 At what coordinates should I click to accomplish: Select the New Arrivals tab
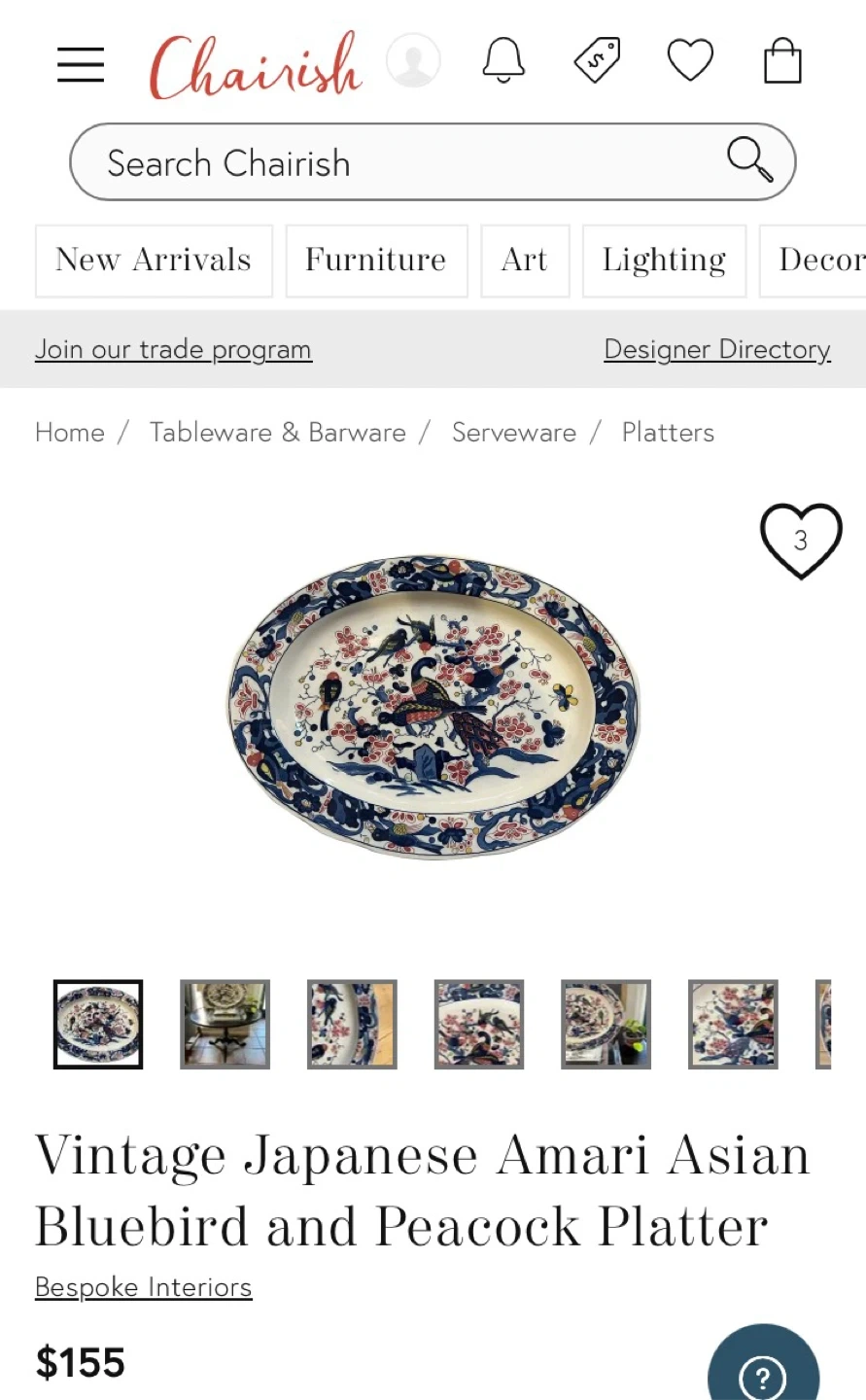[x=154, y=261]
